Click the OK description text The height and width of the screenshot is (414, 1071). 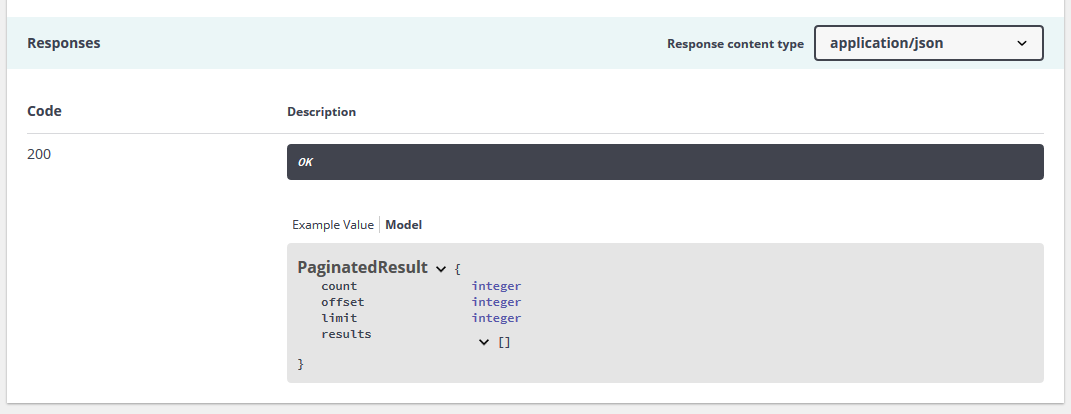coord(305,162)
